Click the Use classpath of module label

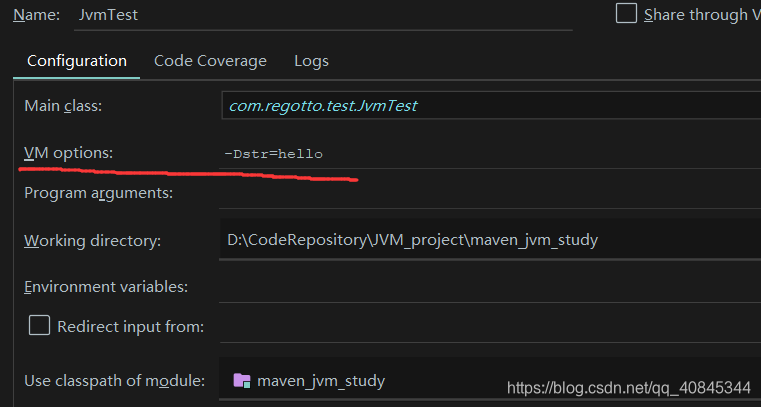coord(115,381)
